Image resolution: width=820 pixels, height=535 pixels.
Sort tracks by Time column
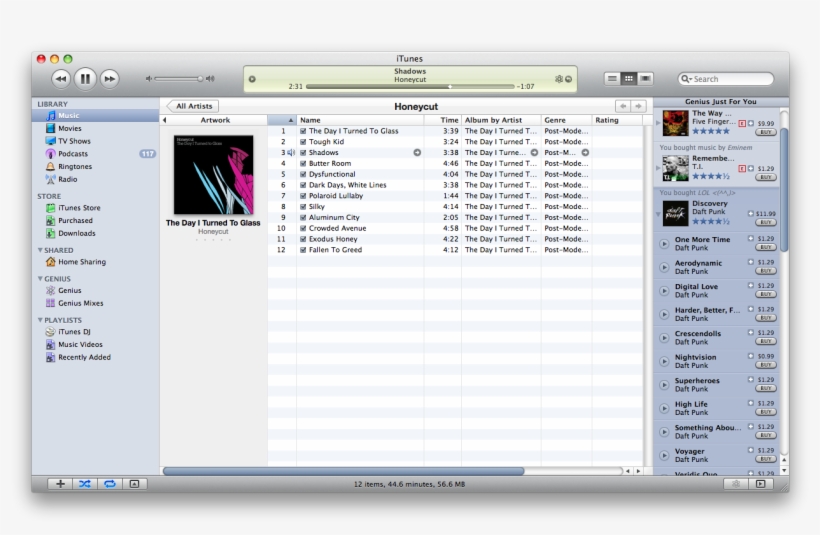click(442, 120)
